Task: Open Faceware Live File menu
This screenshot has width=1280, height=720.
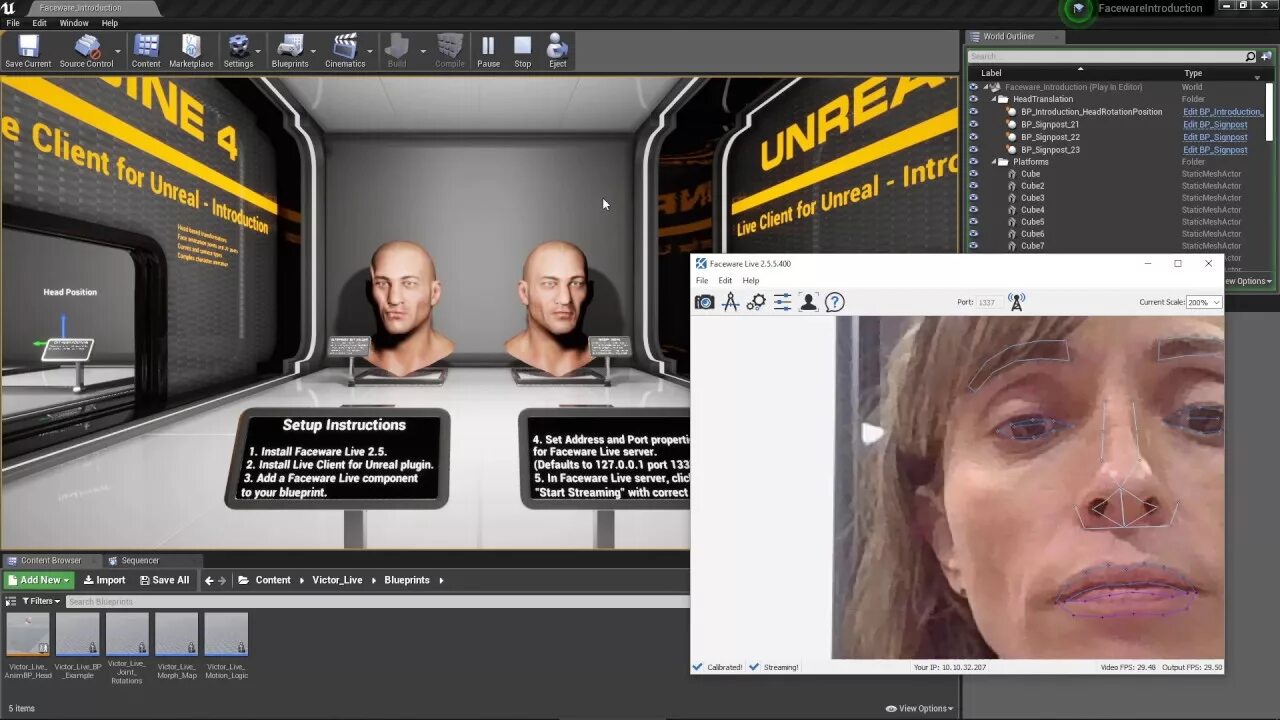Action: [x=702, y=280]
